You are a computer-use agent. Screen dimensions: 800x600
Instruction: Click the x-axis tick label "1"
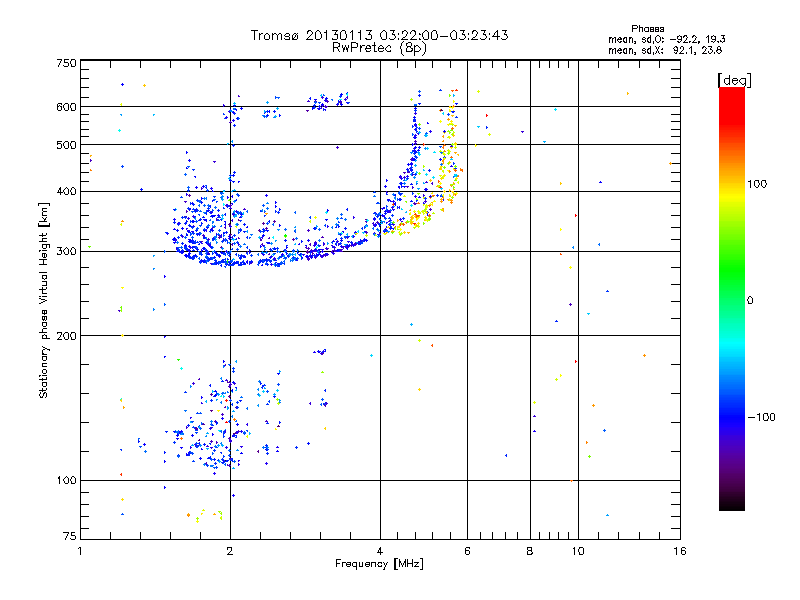(80, 551)
